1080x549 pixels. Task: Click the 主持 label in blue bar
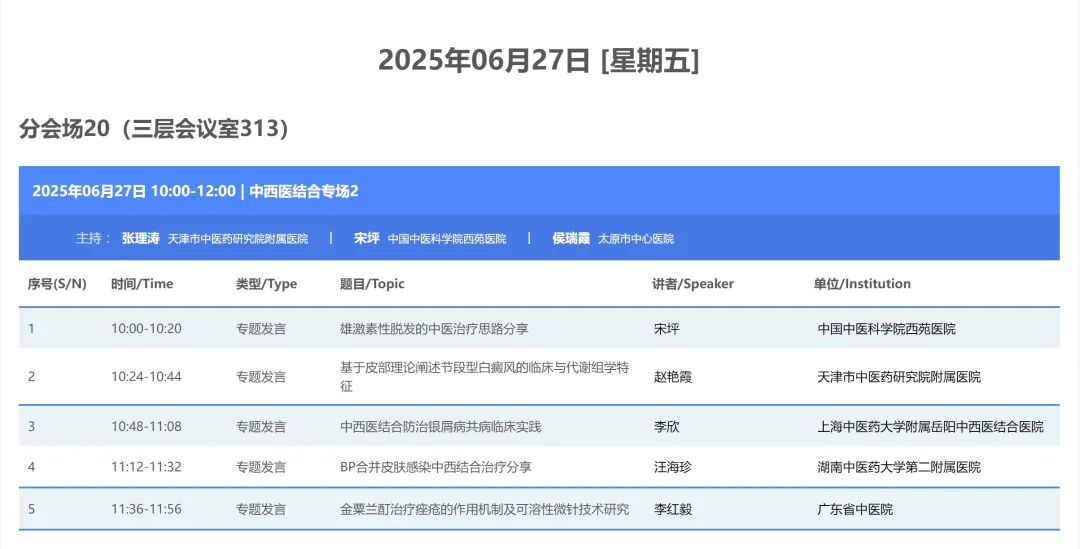point(93,238)
